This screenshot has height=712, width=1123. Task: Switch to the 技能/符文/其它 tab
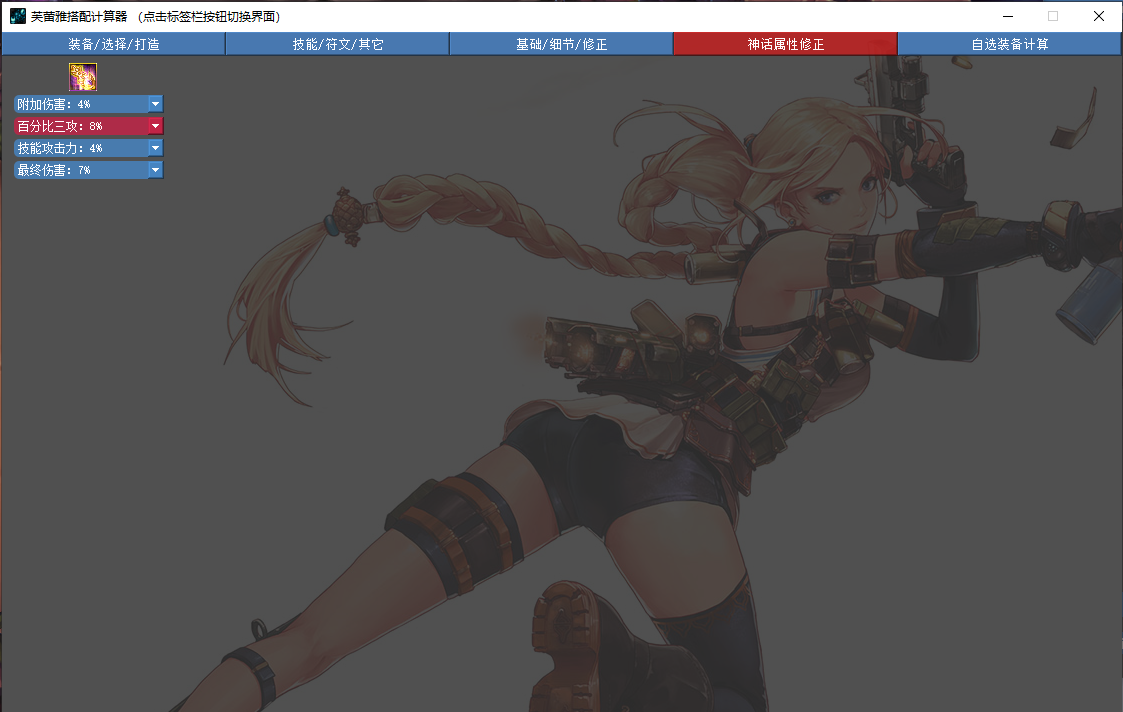337,44
